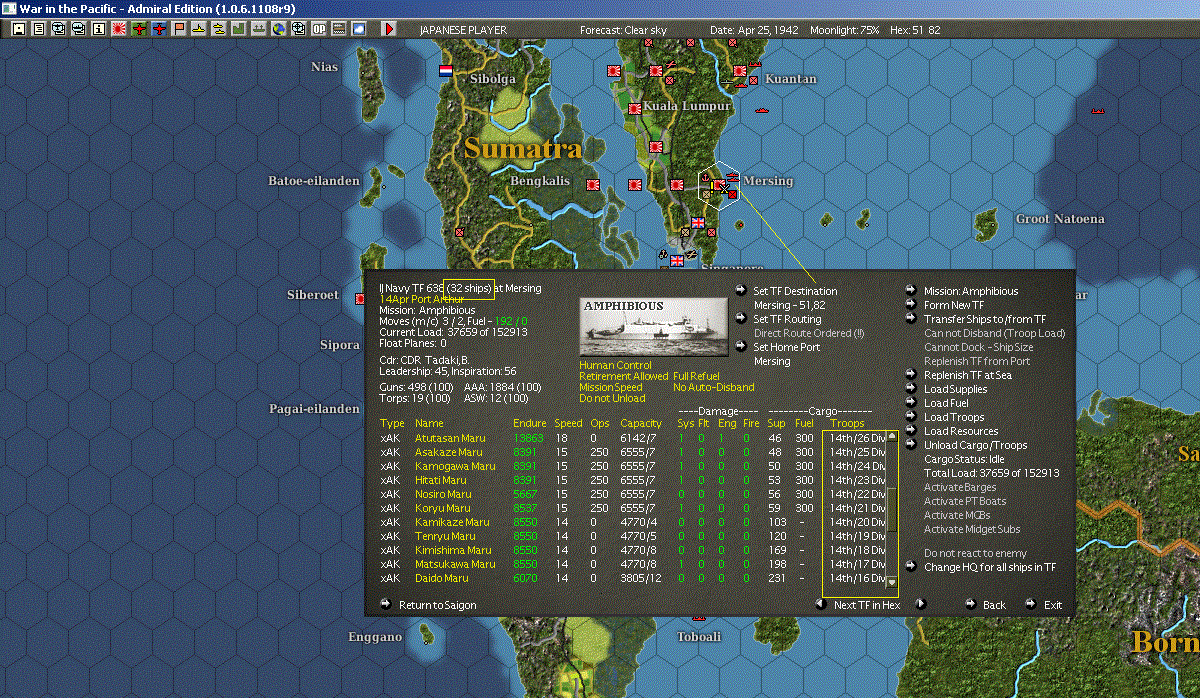
Task: Open ship Kamogawa Maru
Action: (455, 466)
